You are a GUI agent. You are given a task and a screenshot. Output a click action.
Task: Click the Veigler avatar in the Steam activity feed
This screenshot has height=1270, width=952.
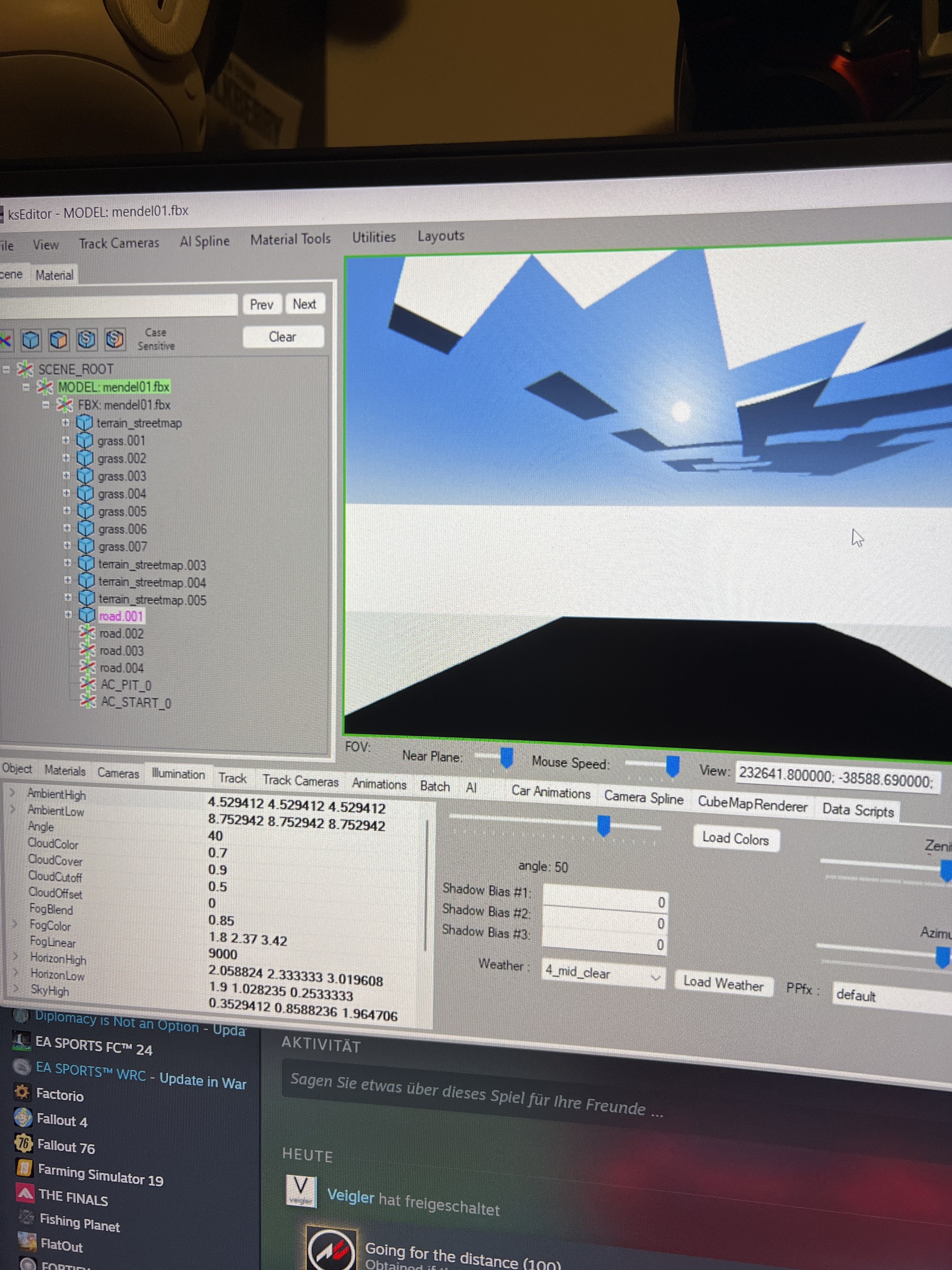tap(301, 1191)
